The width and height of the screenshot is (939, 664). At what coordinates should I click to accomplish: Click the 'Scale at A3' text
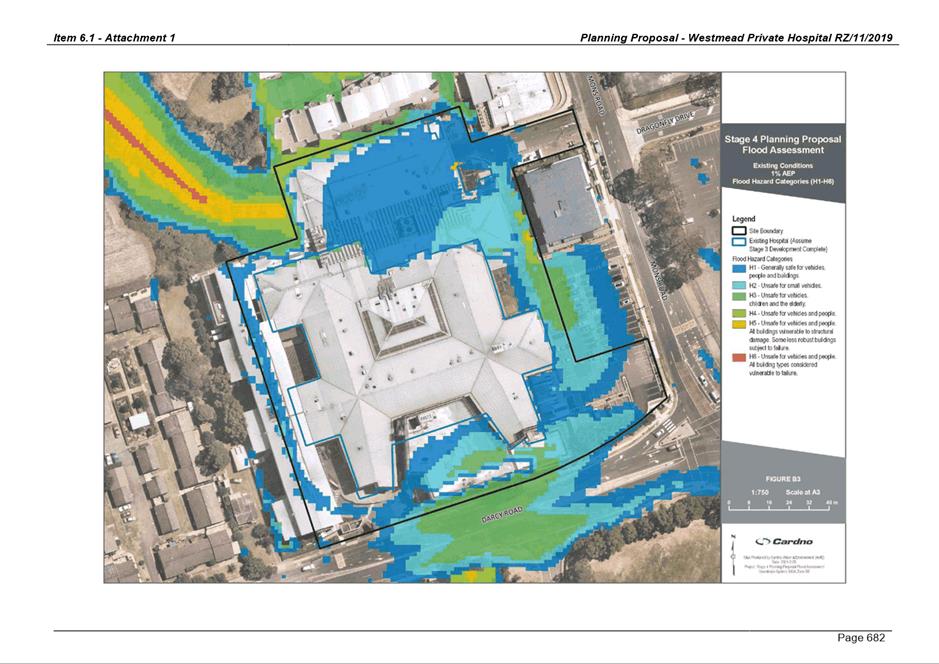pos(803,492)
